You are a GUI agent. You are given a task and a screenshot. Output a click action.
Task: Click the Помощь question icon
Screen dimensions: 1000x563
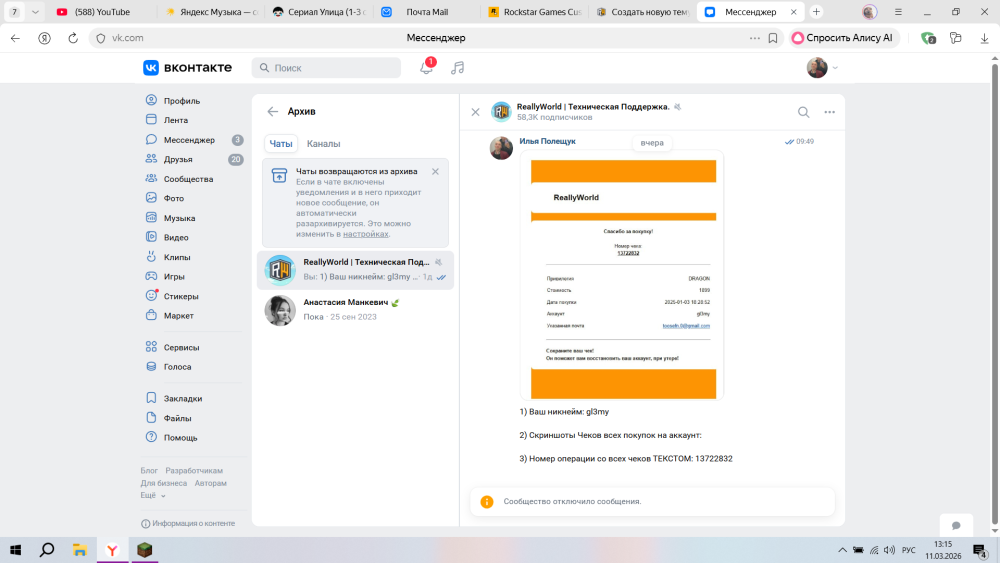pyautogui.click(x=151, y=437)
